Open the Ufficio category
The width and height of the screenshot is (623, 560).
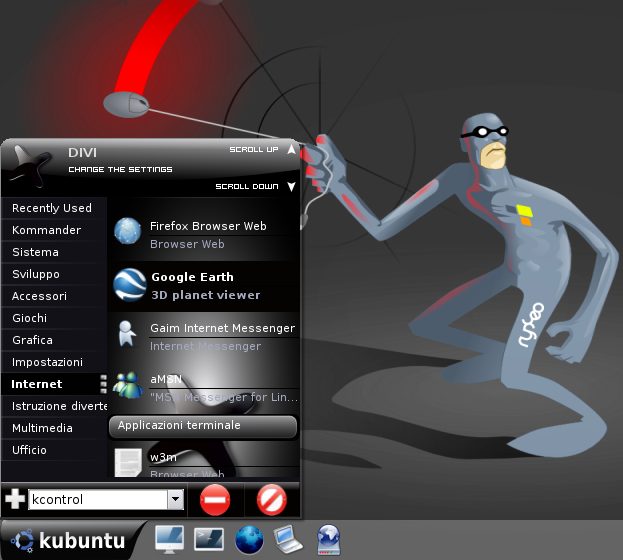[54, 450]
